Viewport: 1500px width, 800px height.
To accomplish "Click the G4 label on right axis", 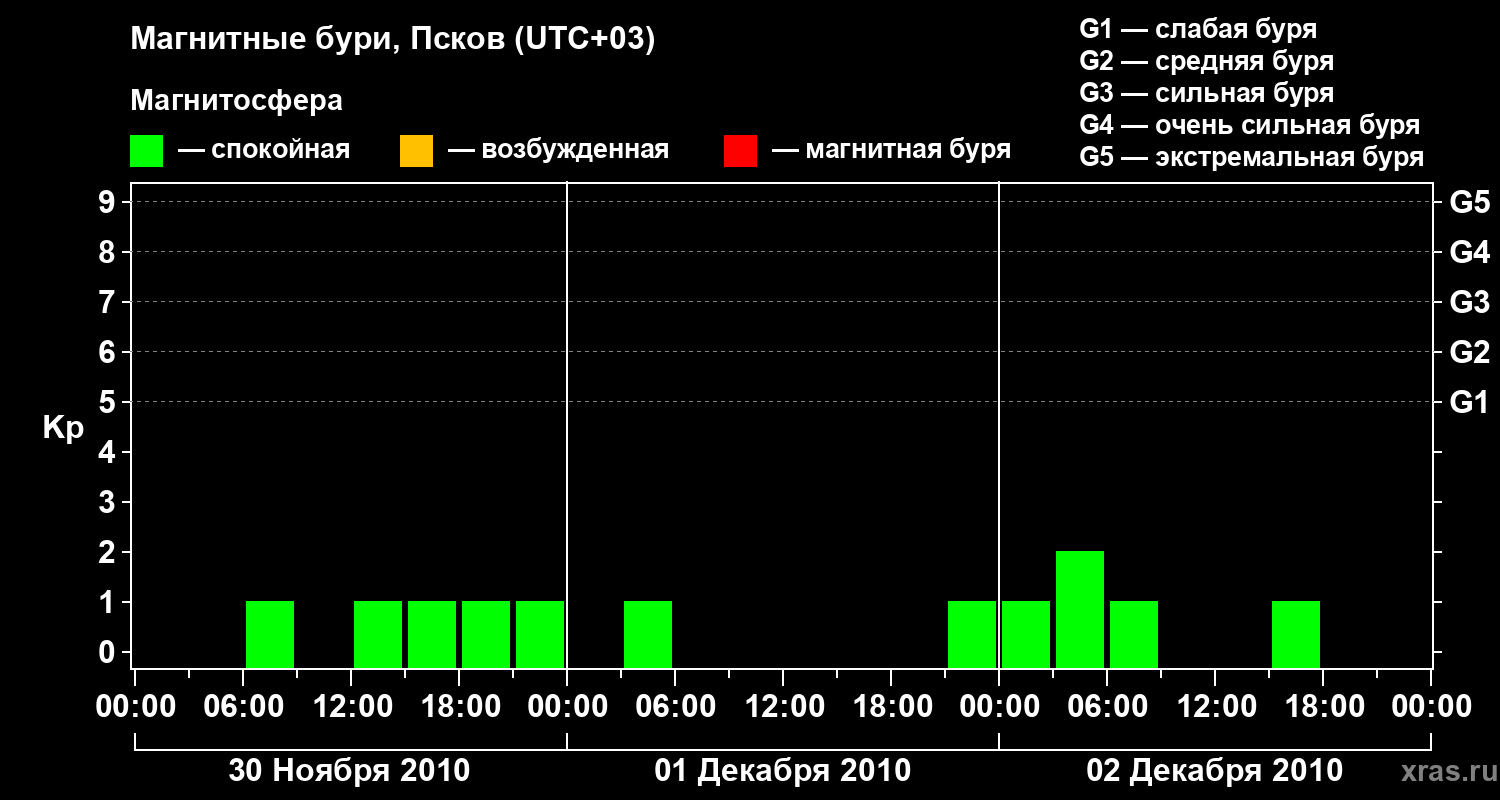I will (x=1470, y=252).
